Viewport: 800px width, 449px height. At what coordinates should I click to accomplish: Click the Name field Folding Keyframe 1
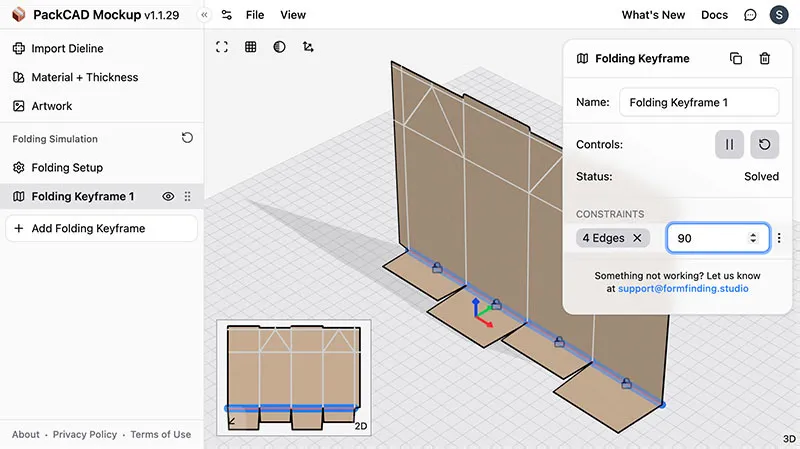(x=699, y=102)
